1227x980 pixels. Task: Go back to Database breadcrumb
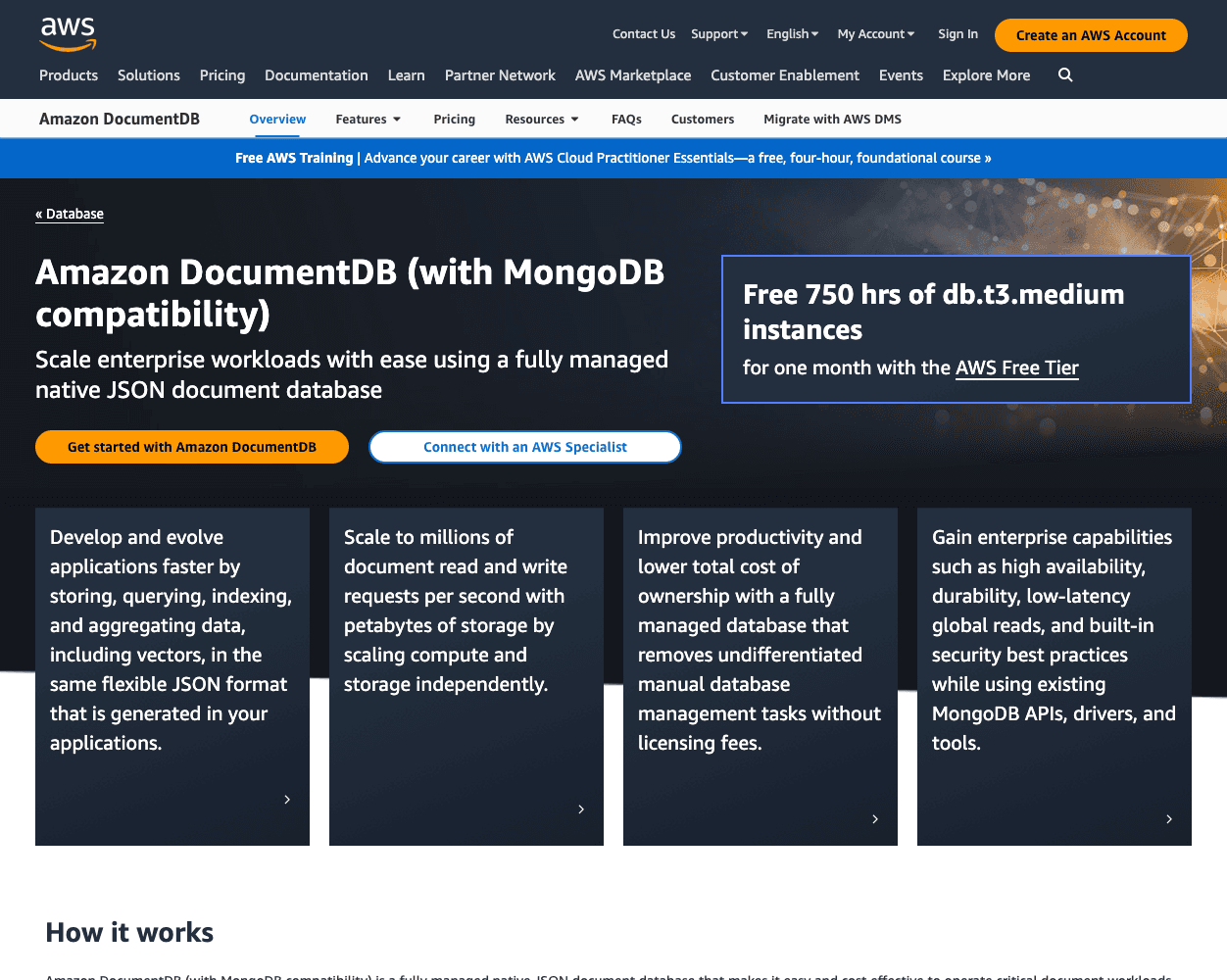[70, 214]
